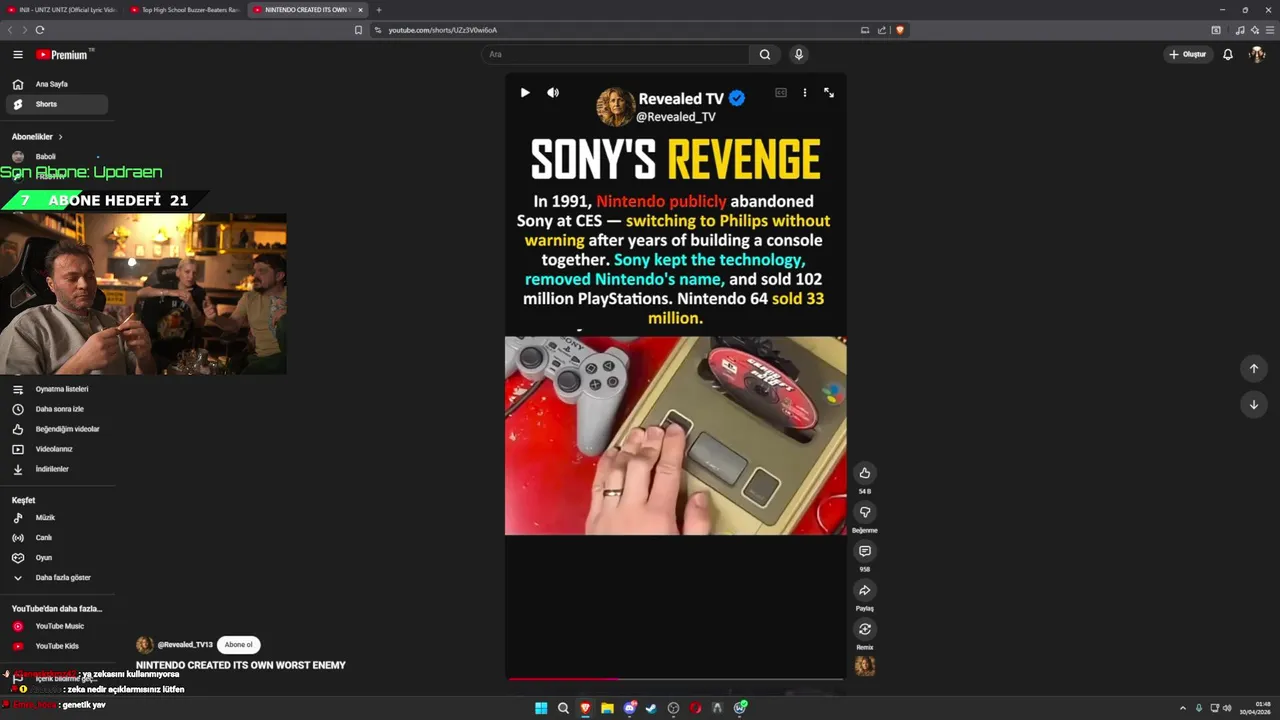Open Windows Start menu
Viewport: 1280px width, 720px height.
(x=541, y=708)
